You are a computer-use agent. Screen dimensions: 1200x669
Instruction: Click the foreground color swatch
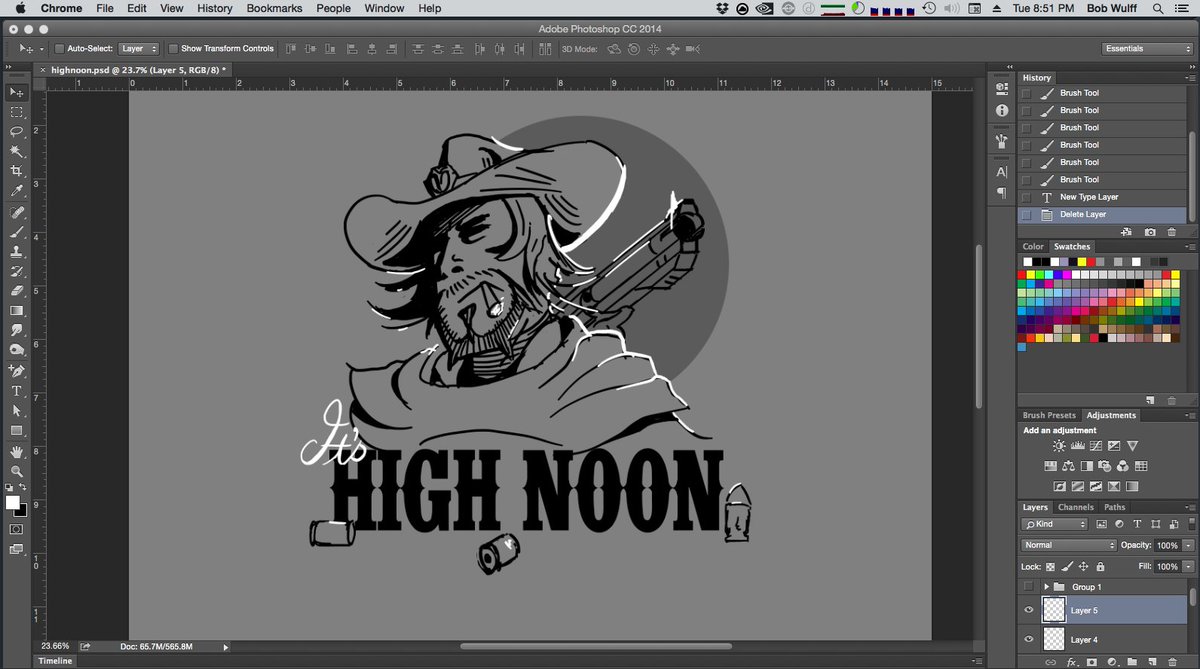pyautogui.click(x=12, y=502)
